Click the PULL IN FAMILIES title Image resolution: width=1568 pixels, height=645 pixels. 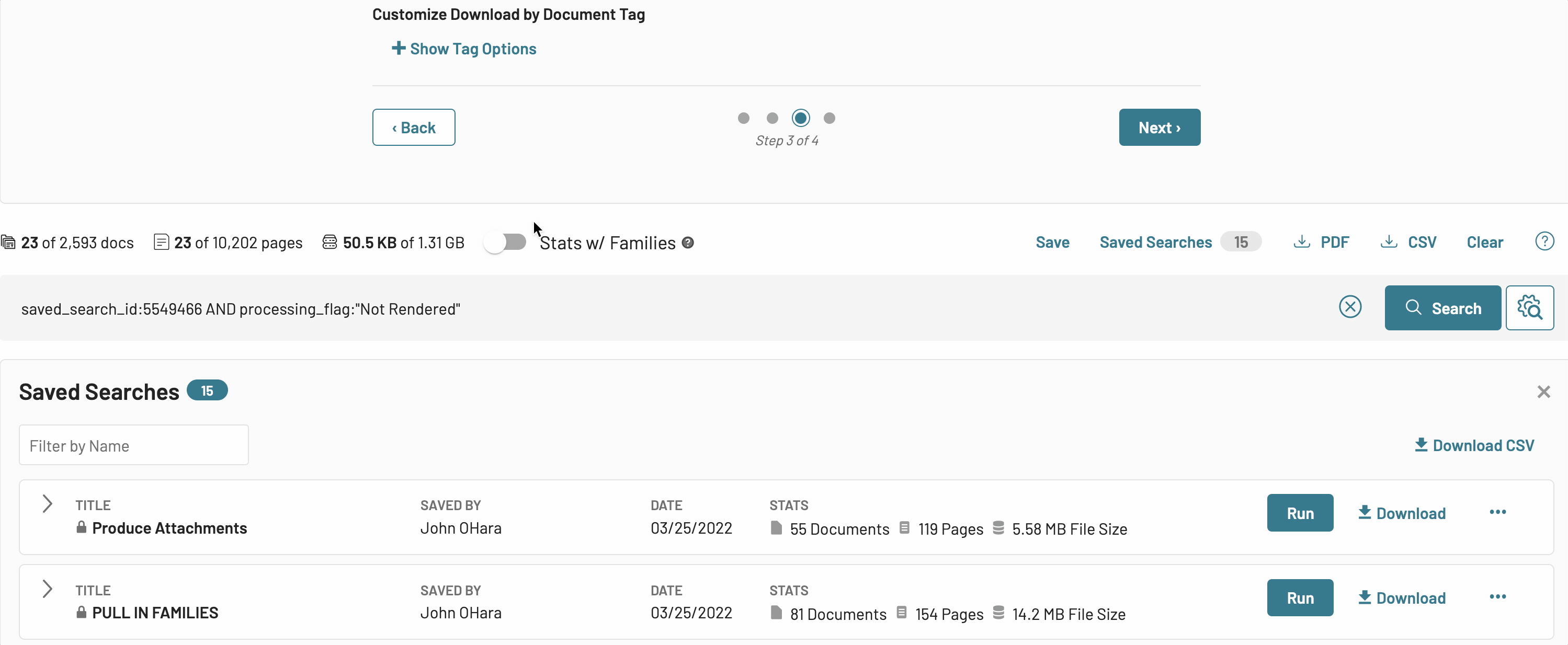[155, 612]
